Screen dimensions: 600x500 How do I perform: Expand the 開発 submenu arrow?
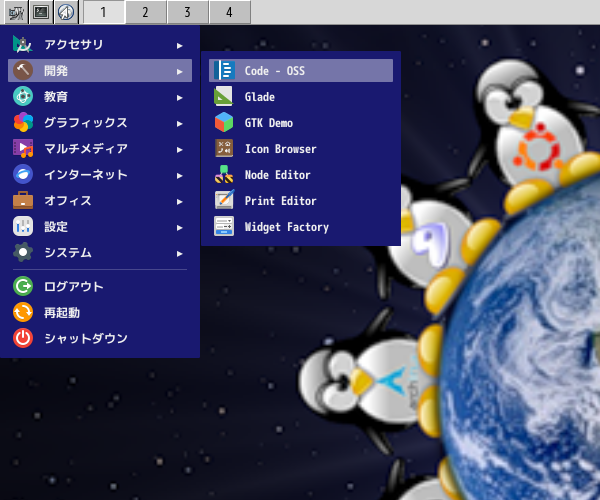[x=179, y=72]
